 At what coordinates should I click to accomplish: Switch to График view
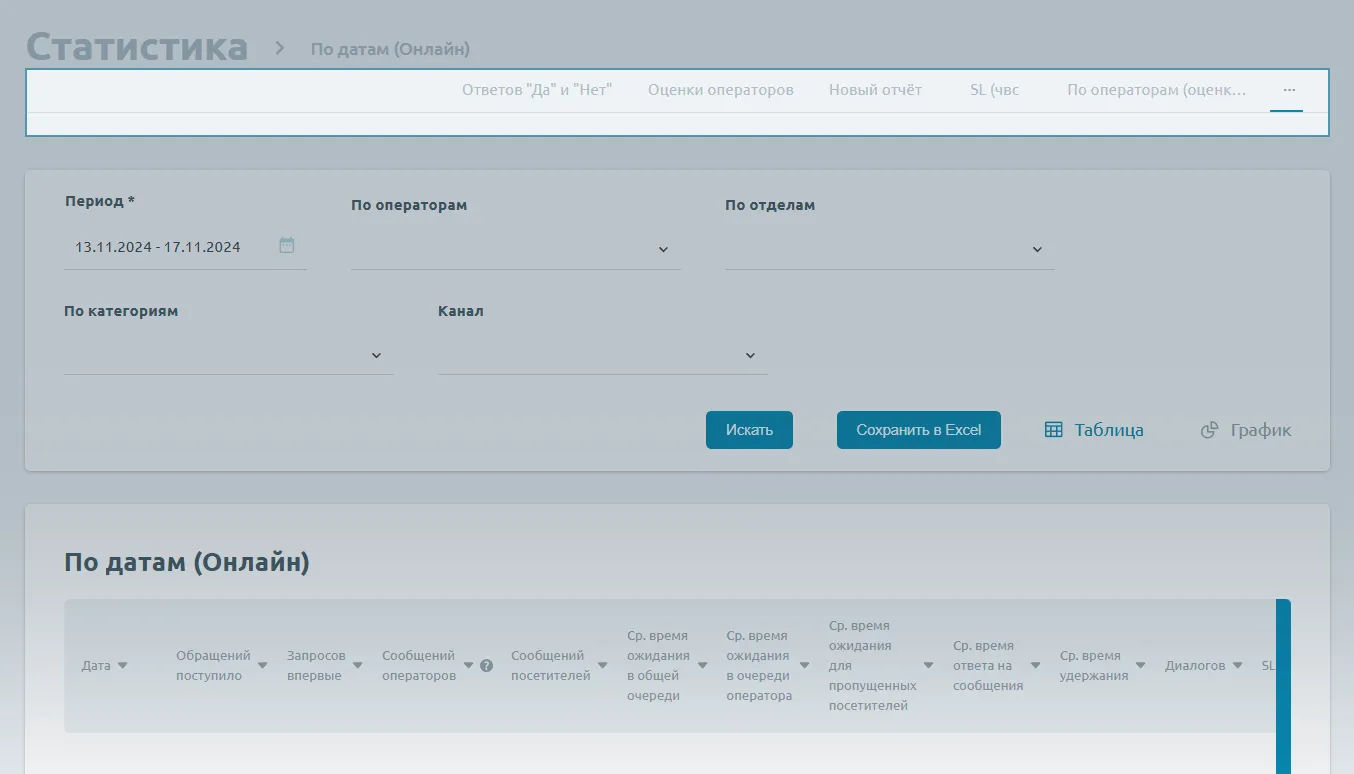(1246, 430)
